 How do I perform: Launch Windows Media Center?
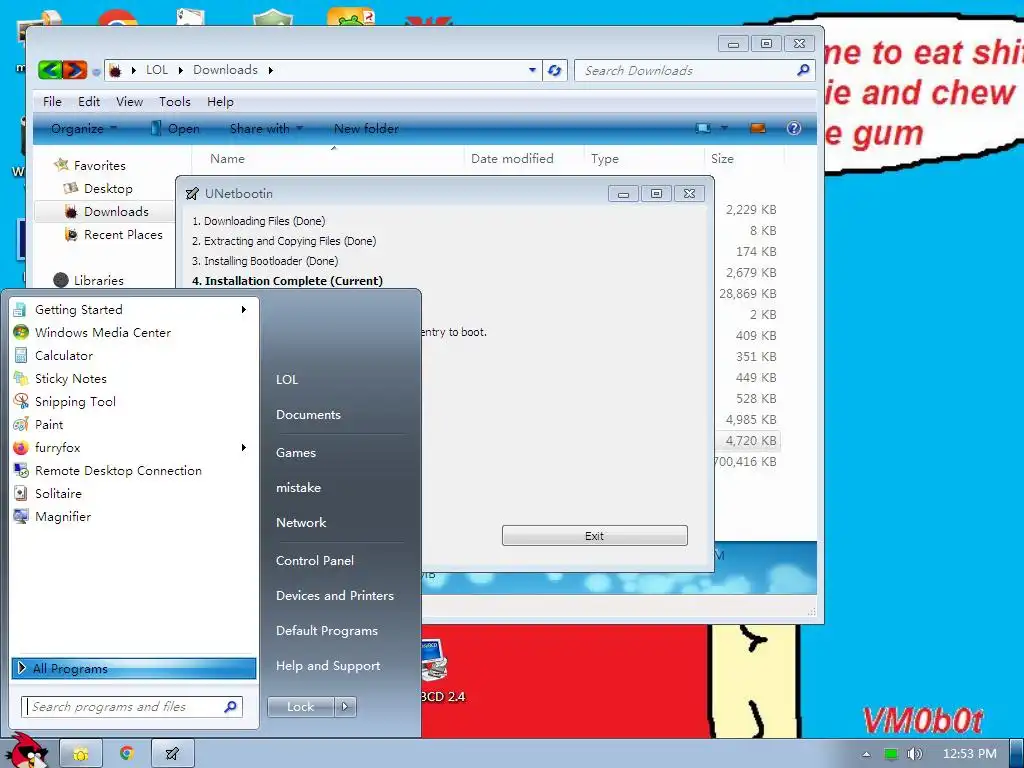pyautogui.click(x=132, y=332)
